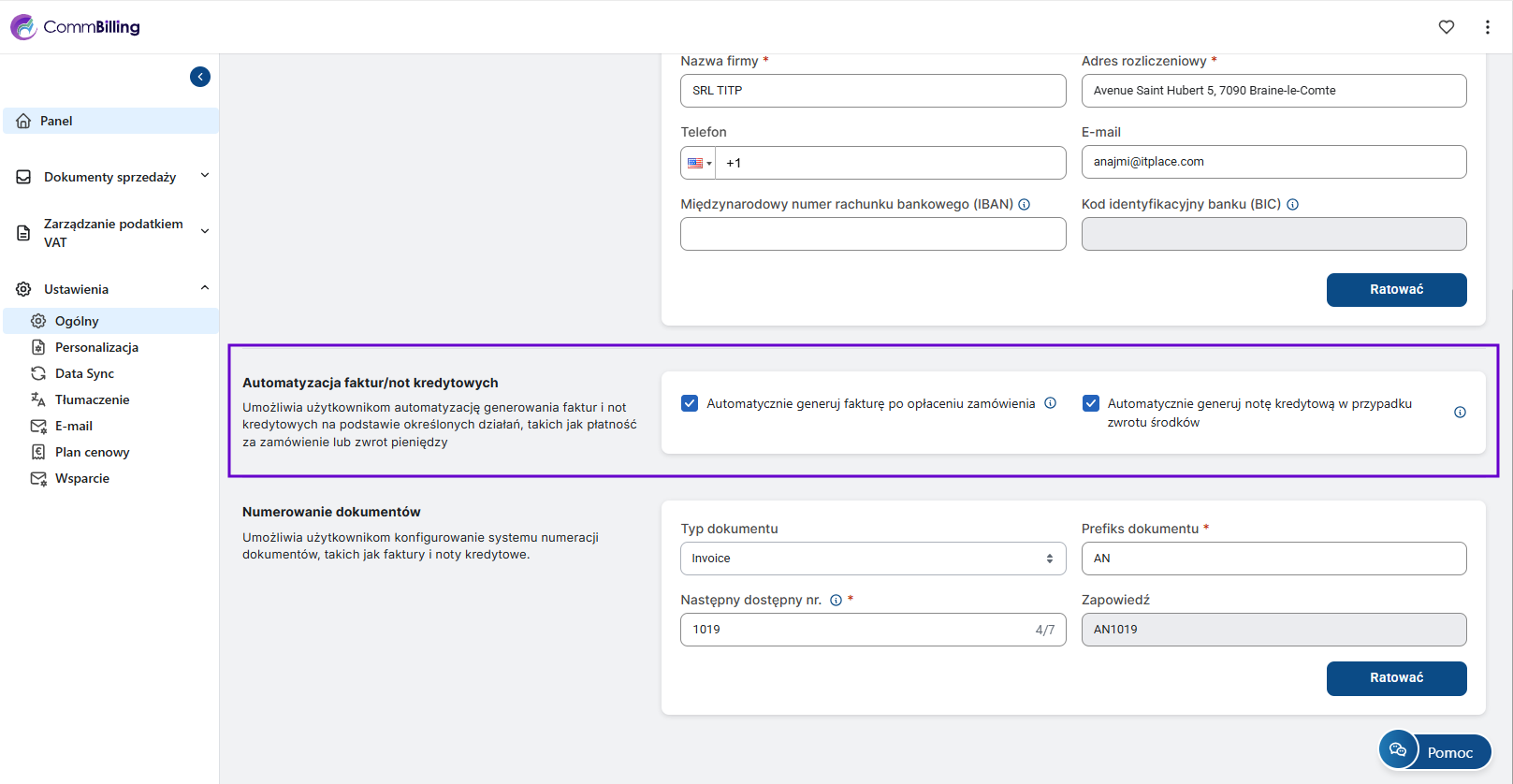Viewport: 1513px width, 784px height.
Task: Collapse the sidebar with arrow button
Action: tap(200, 77)
